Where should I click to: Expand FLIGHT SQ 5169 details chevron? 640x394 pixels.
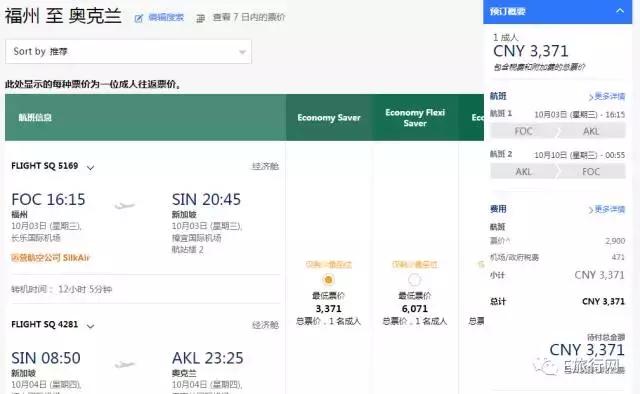tap(91, 167)
